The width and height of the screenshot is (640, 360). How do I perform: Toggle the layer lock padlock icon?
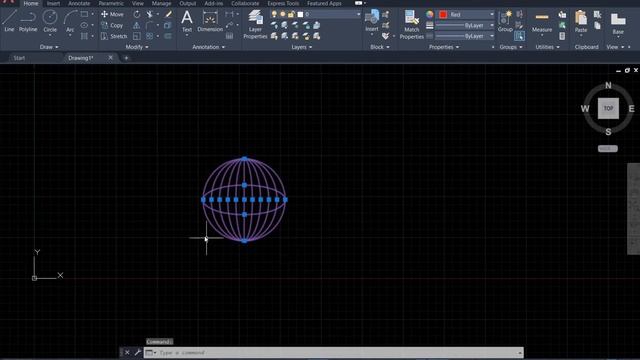coord(291,14)
